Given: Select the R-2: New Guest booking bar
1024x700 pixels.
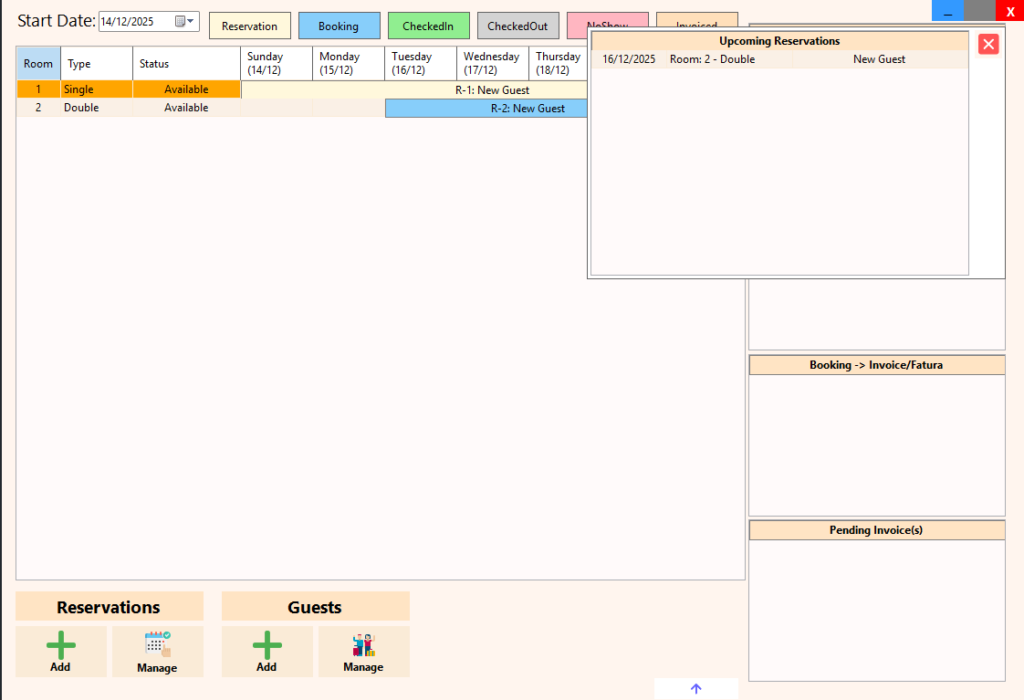Looking at the screenshot, I should coord(487,108).
